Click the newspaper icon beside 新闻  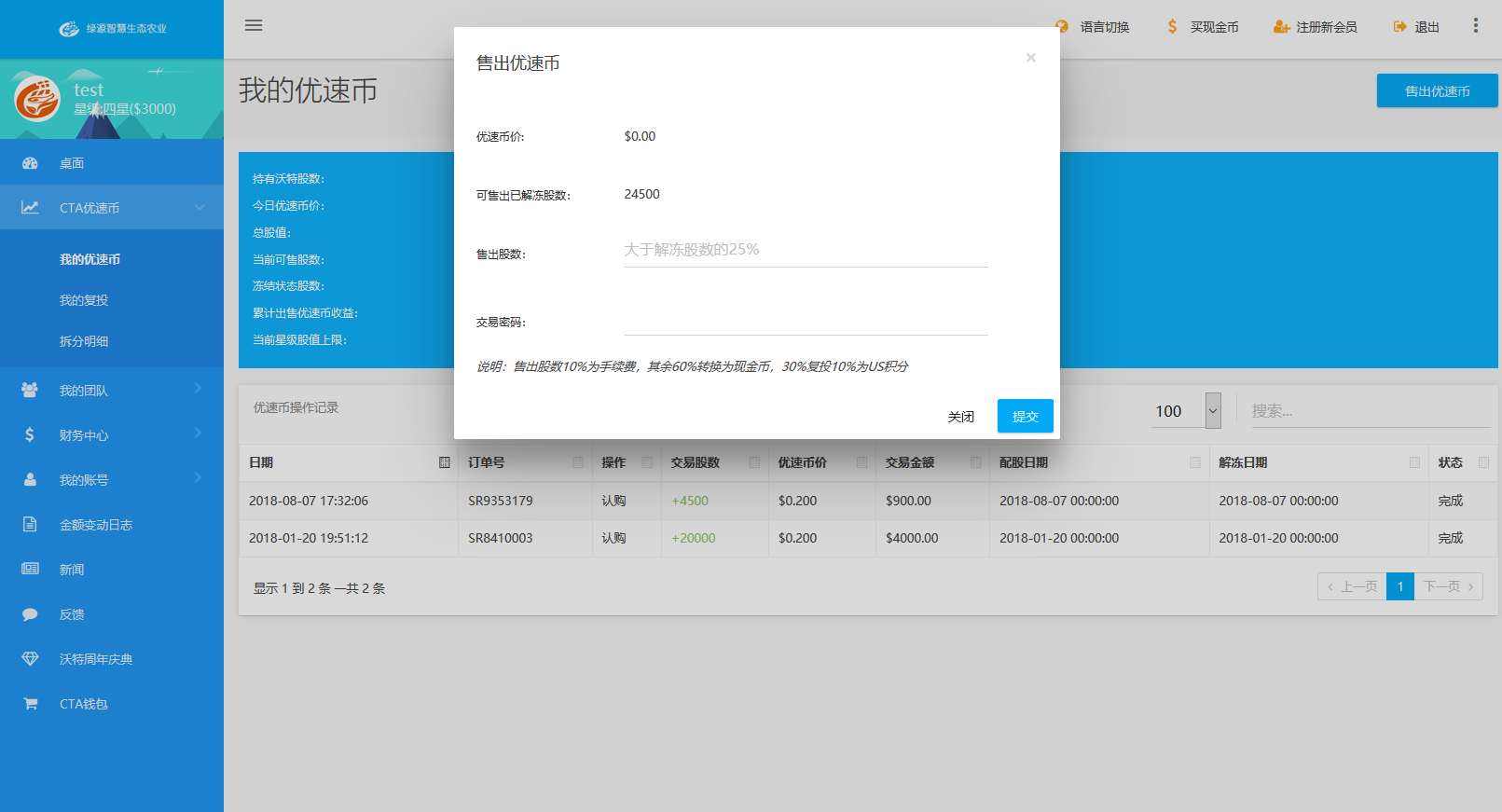tap(30, 569)
